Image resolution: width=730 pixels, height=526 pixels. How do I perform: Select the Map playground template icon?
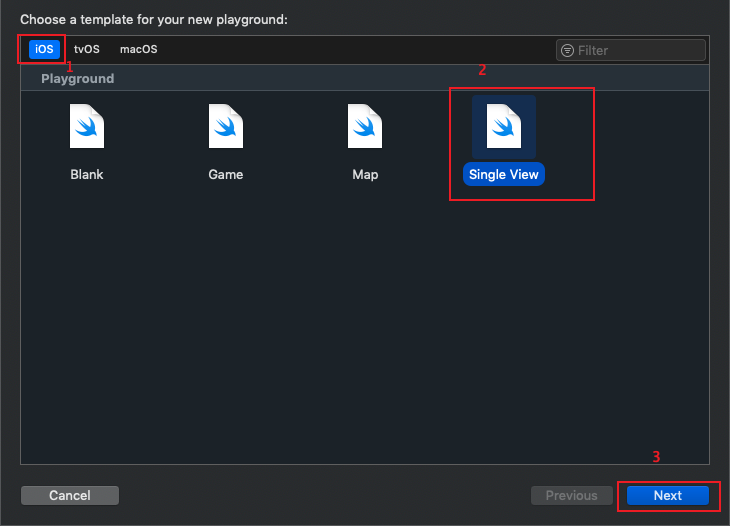pos(365,126)
